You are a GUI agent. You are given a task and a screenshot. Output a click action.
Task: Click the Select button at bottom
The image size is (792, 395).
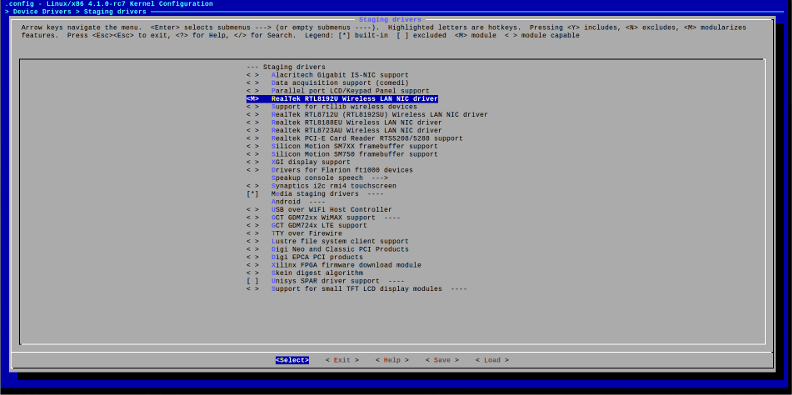pos(292,360)
